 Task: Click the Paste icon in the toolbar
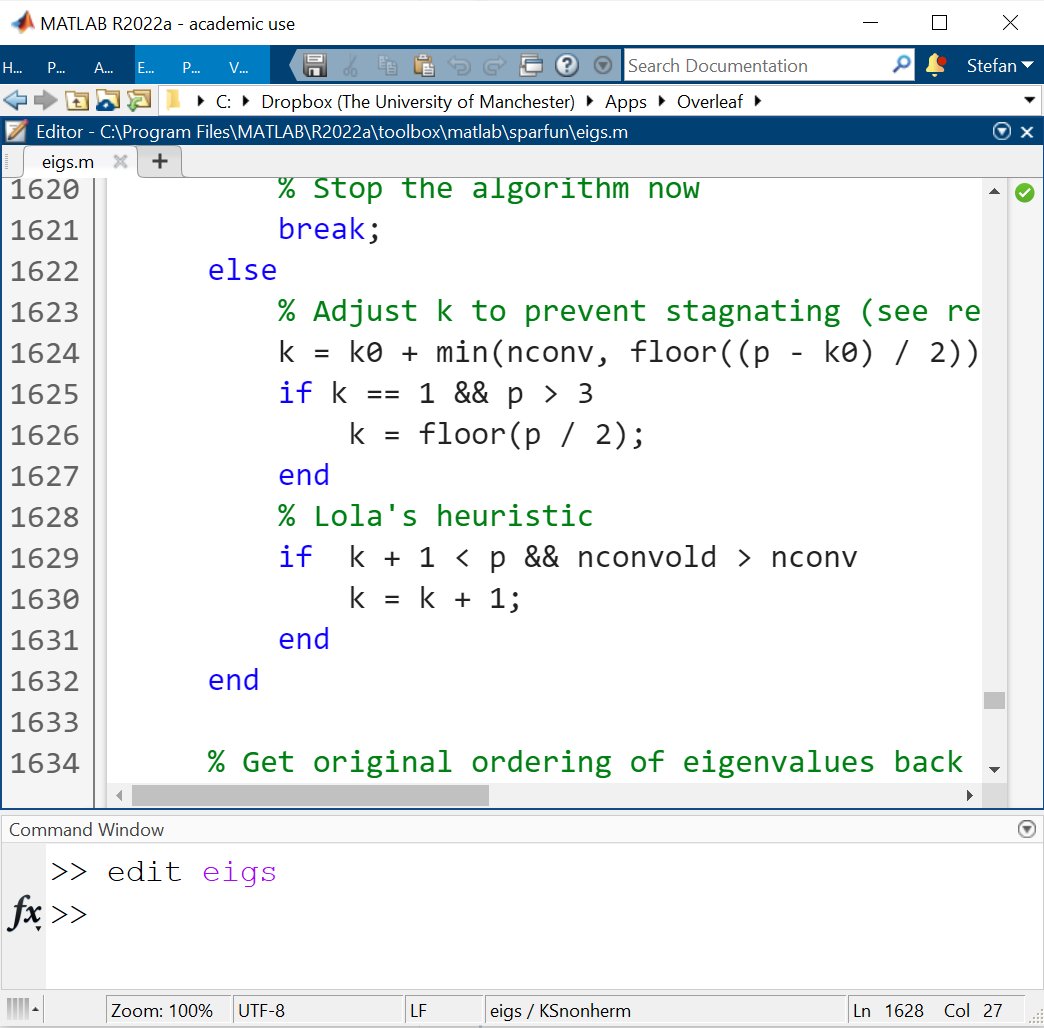(x=426, y=65)
